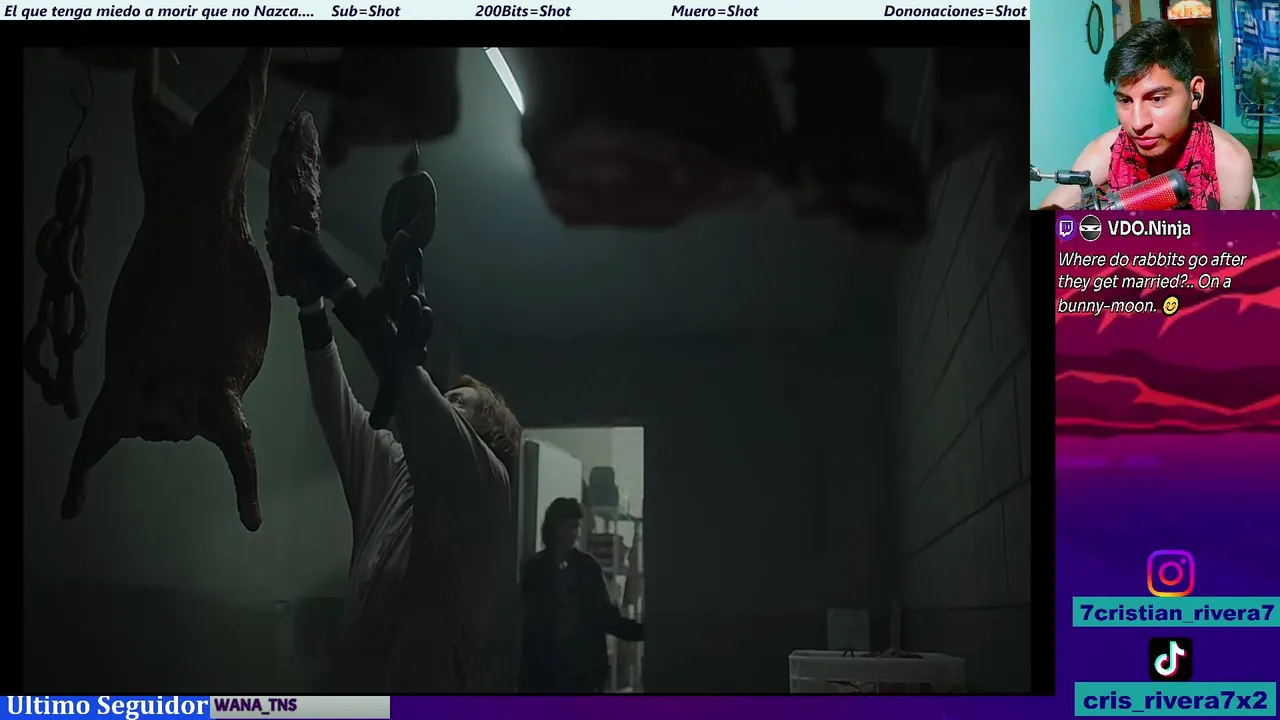
Task: Click the Instagram logo icon
Action: point(1170,574)
